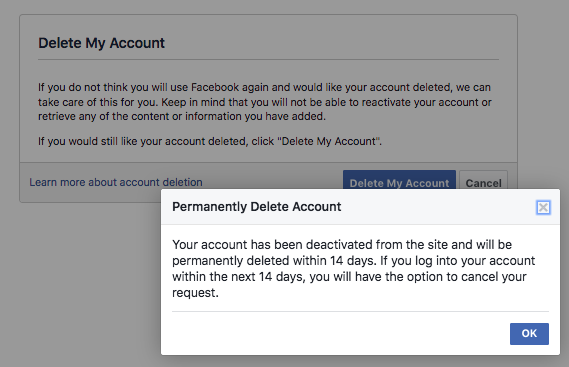Viewport: 569px width, 367px height.
Task: Select the Cancel button behind the dialog
Action: coord(483,180)
